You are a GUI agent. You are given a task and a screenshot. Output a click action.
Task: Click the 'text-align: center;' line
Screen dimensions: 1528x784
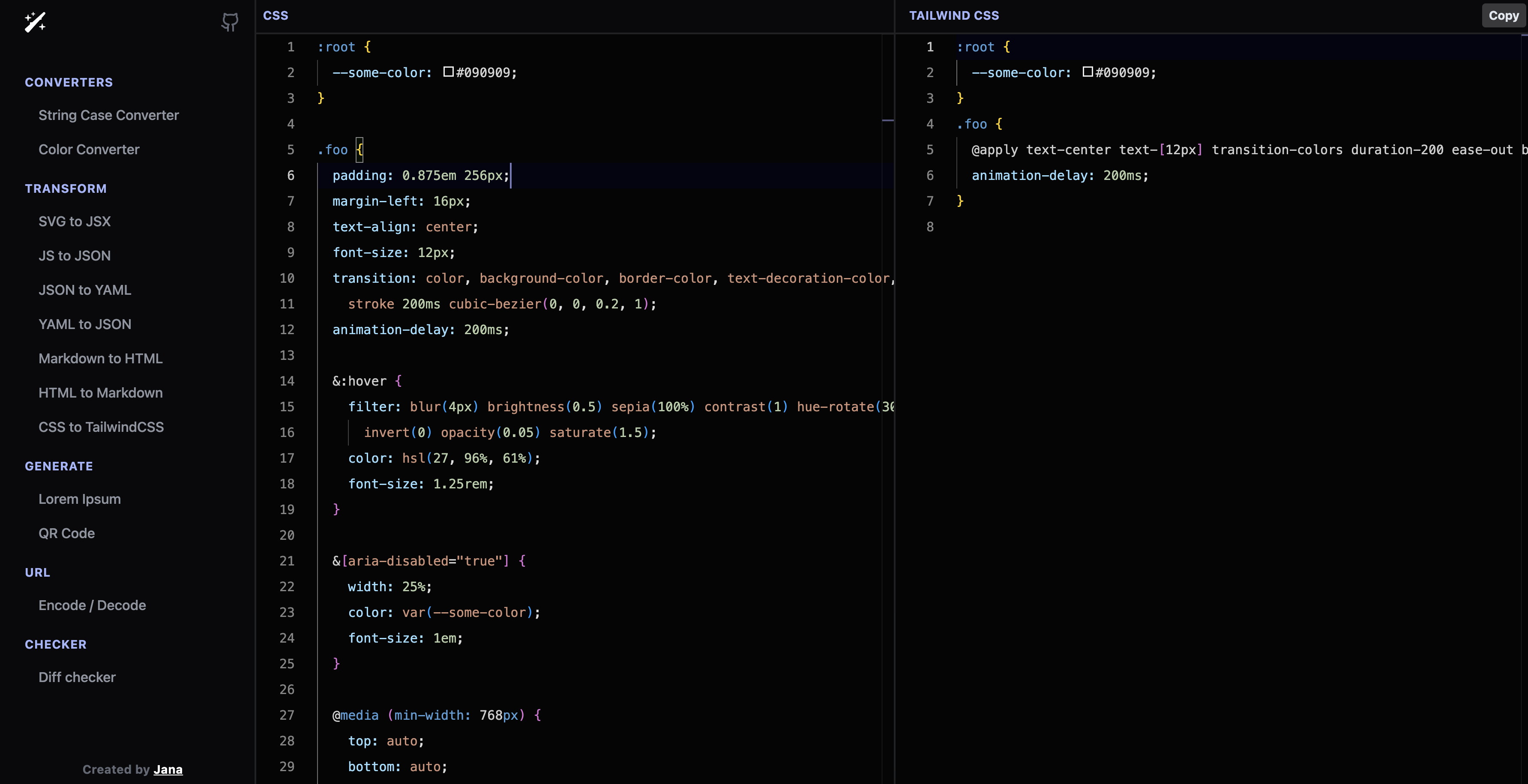point(405,227)
